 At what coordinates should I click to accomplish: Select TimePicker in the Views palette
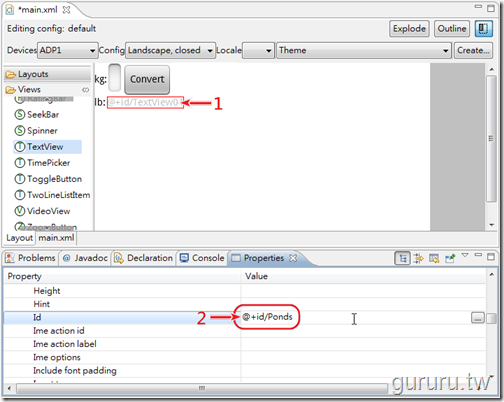pos(49,163)
